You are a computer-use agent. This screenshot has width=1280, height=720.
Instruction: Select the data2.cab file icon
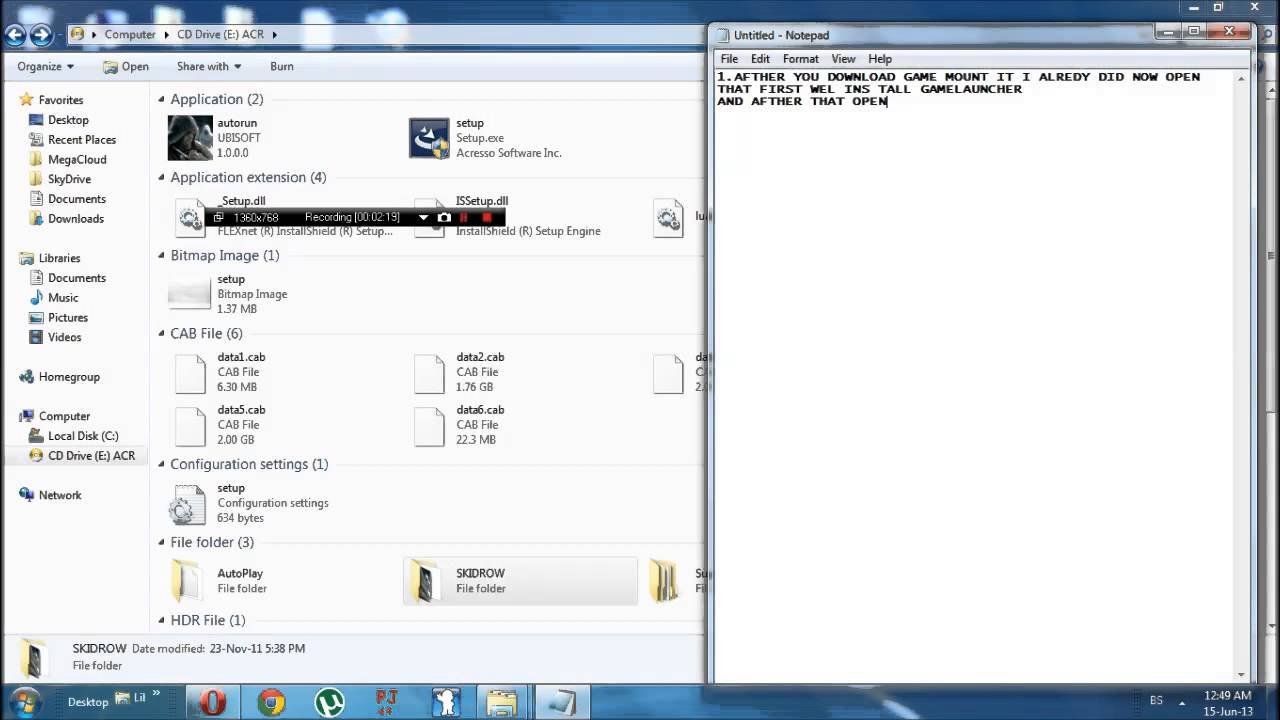click(429, 372)
